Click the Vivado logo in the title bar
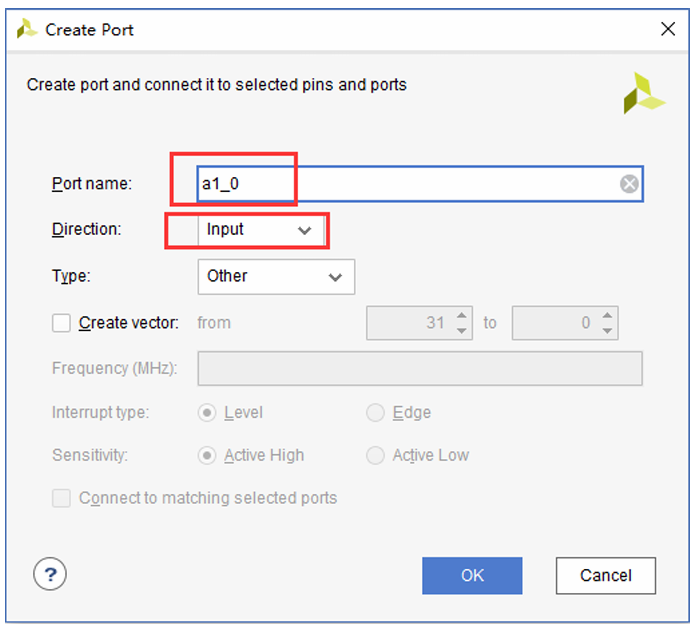The height and width of the screenshot is (626, 697). click(27, 29)
